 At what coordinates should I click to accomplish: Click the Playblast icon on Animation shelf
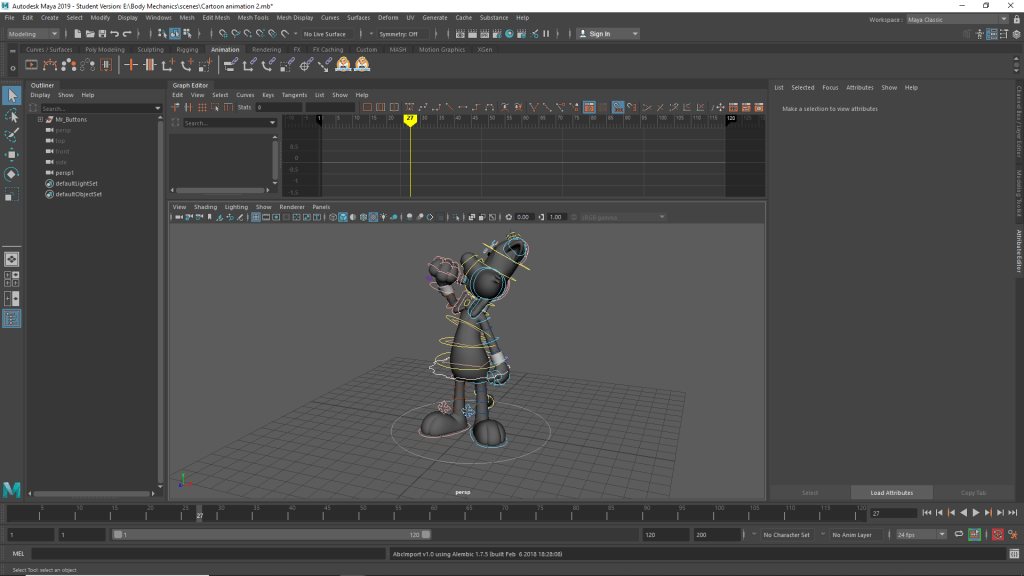click(31, 65)
